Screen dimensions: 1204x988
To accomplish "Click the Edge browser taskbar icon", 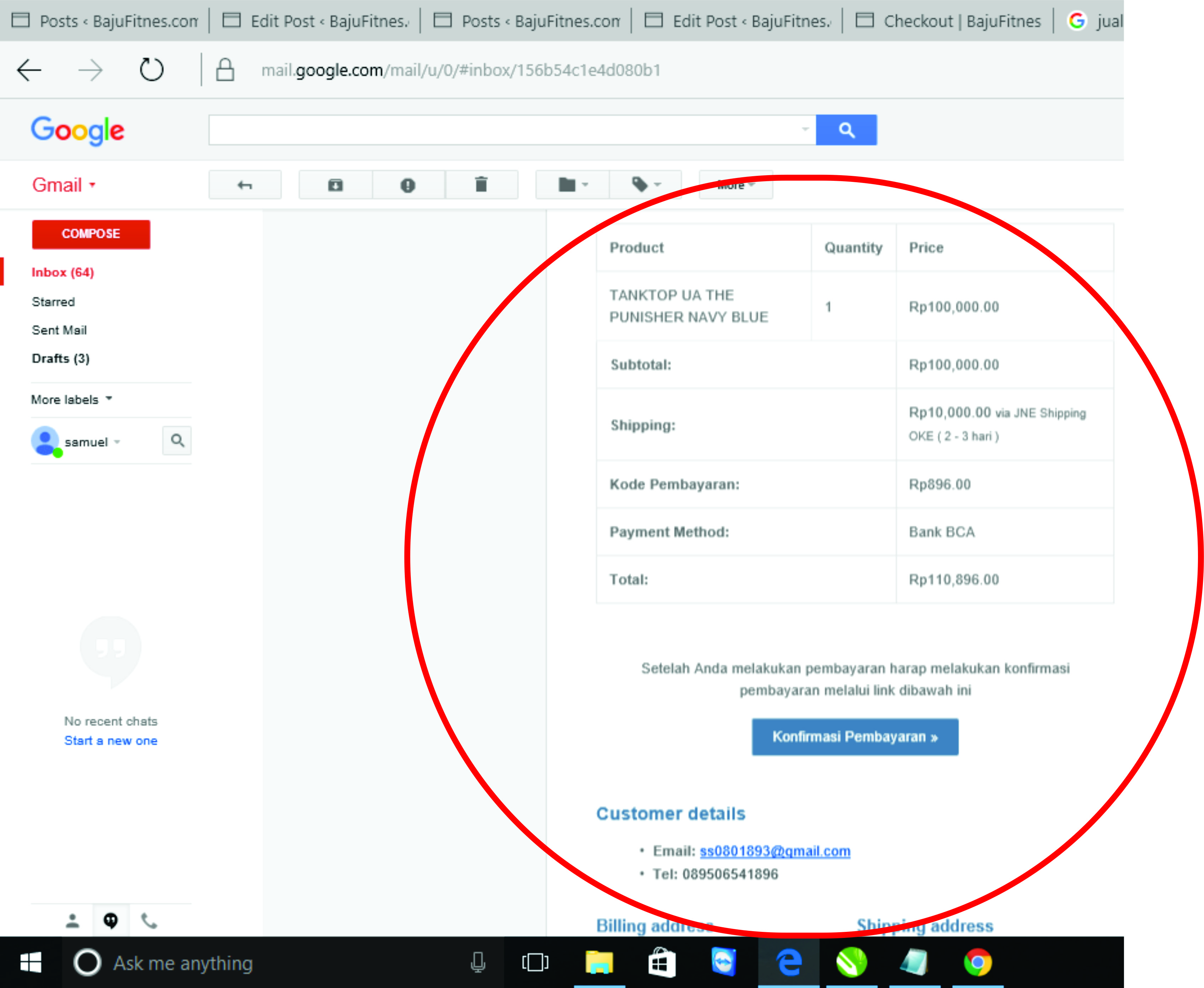I will (789, 963).
